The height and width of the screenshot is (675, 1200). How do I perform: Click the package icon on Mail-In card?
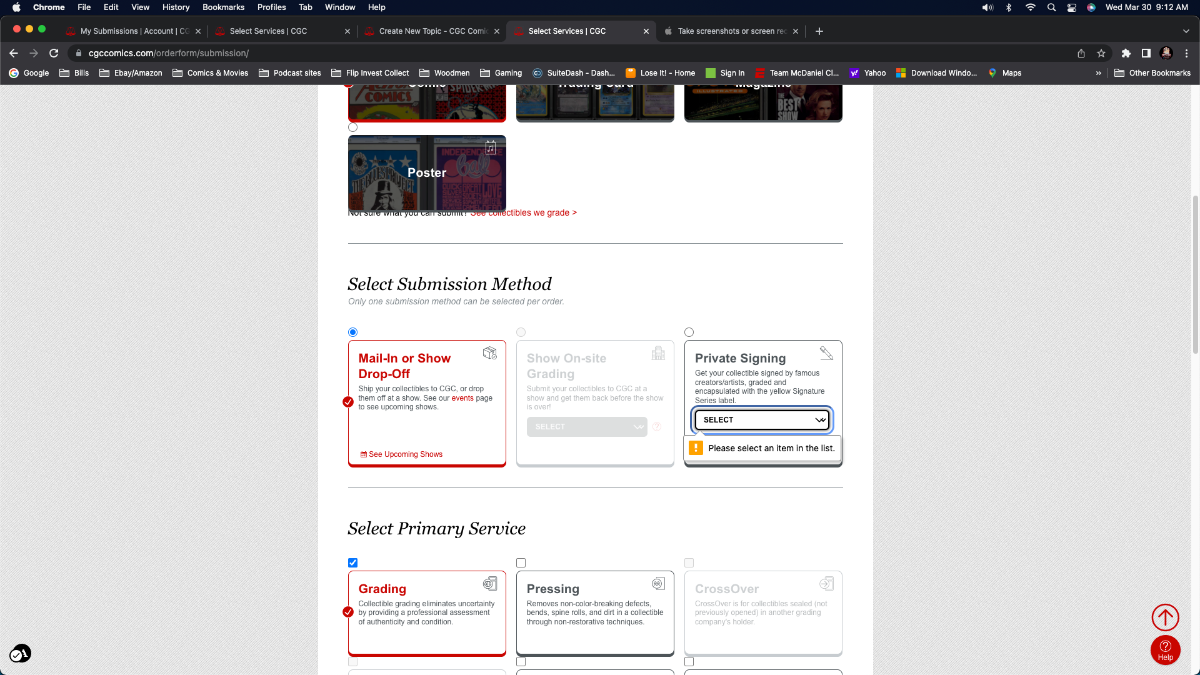coord(490,353)
